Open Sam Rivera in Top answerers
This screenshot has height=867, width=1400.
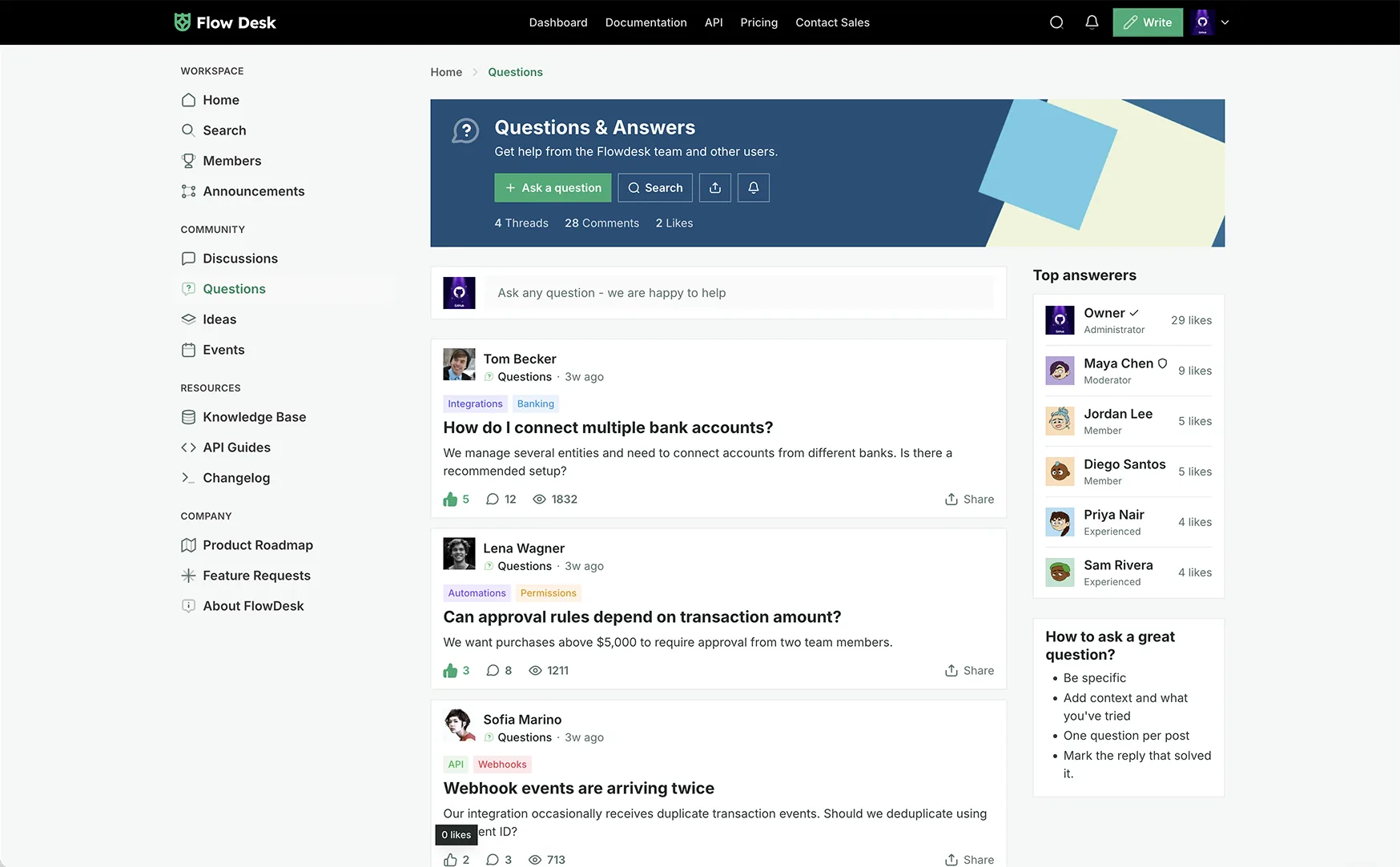pyautogui.click(x=1128, y=572)
